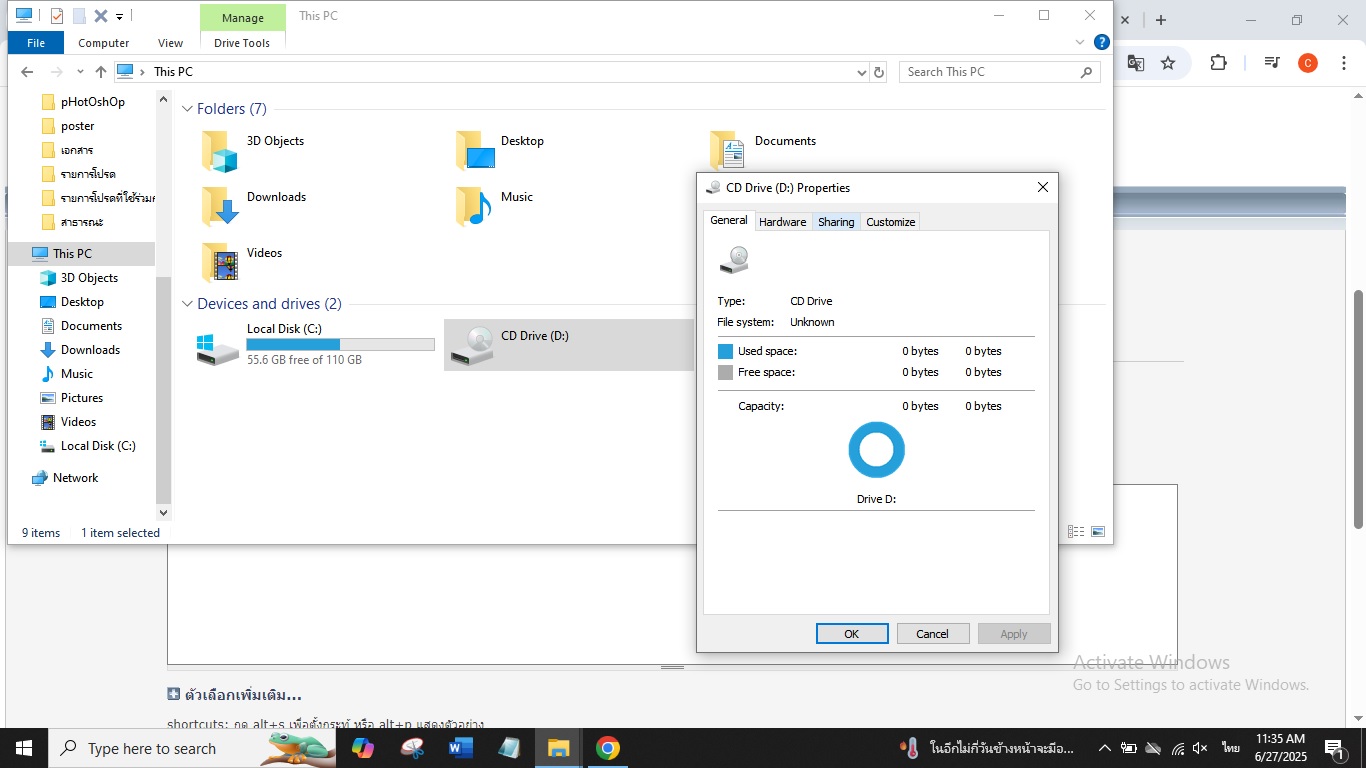Select the Downloads folder in main pane
Image resolution: width=1366 pixels, height=768 pixels.
255,206
